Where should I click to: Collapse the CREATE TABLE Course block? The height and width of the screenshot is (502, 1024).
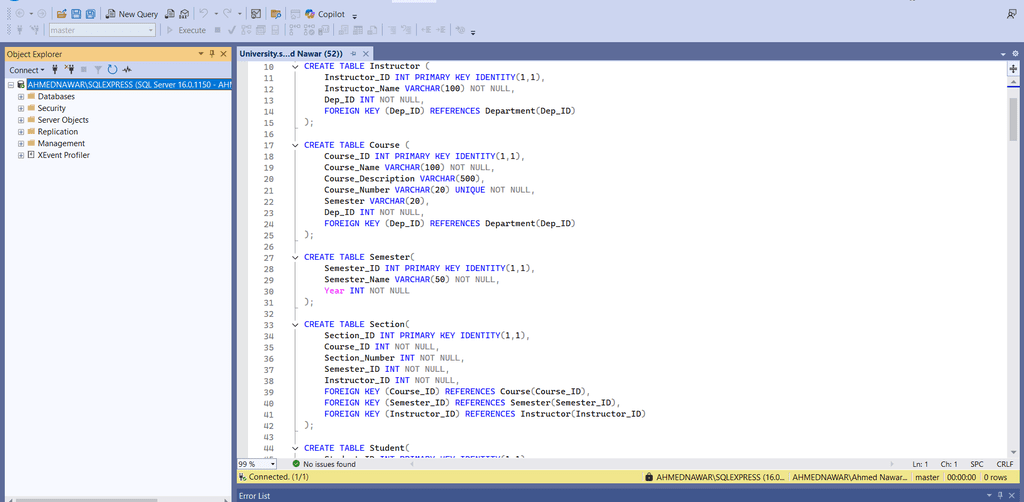click(x=295, y=145)
